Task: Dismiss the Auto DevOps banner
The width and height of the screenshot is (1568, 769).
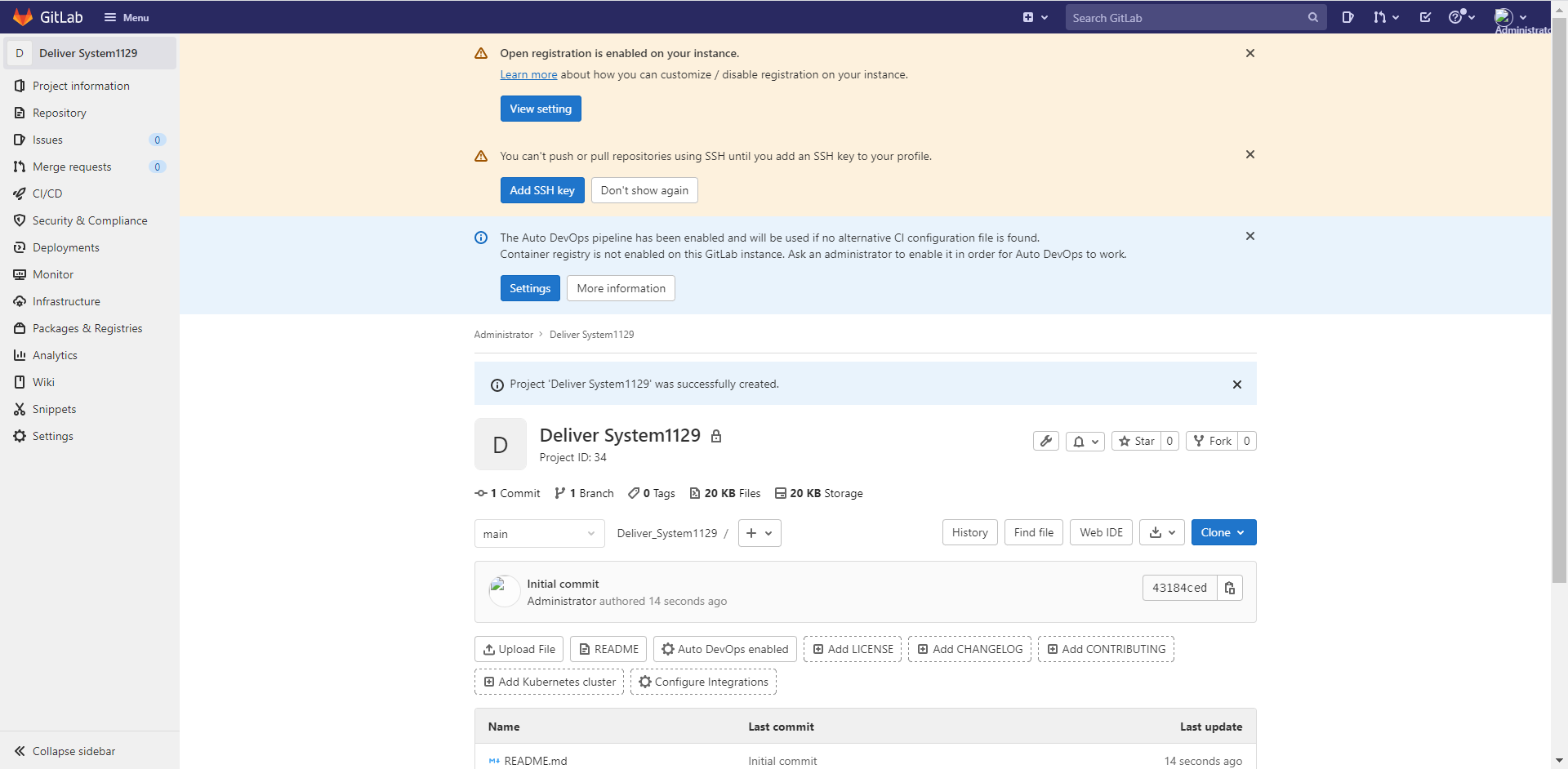Action: pos(1249,236)
